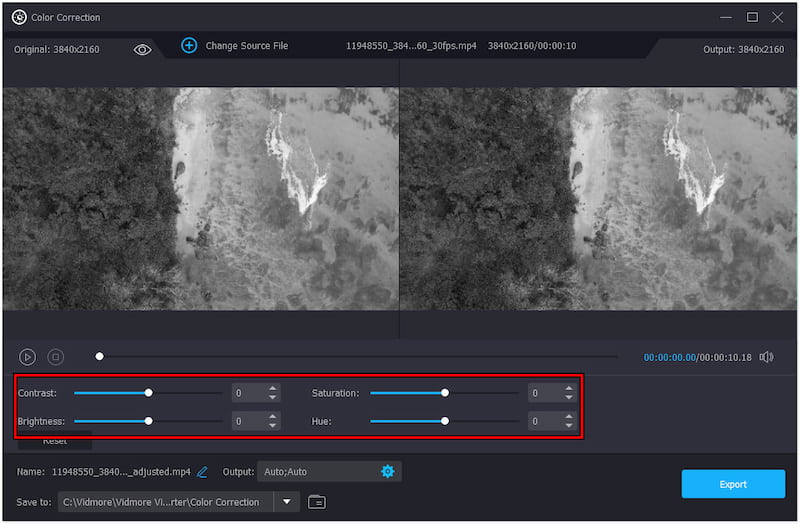
Task: Increase Contrast value with up arrow
Action: click(x=272, y=389)
